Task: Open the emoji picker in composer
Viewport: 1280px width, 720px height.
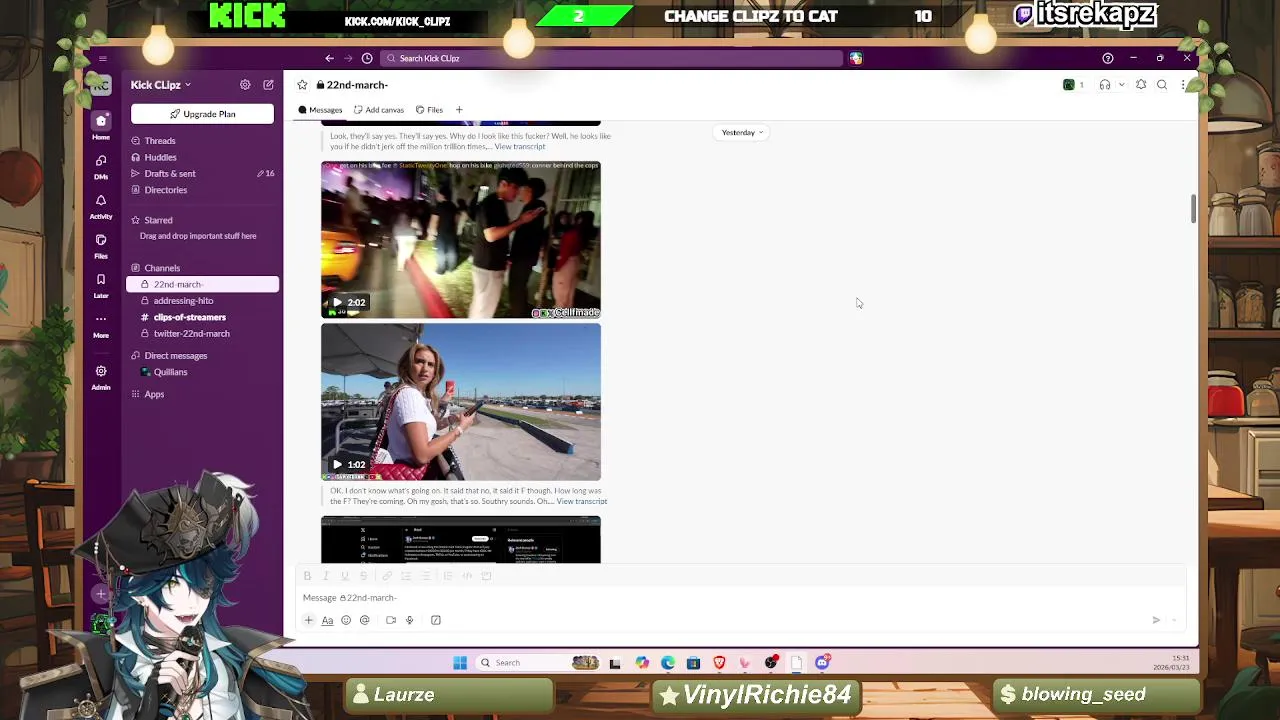Action: click(x=346, y=620)
